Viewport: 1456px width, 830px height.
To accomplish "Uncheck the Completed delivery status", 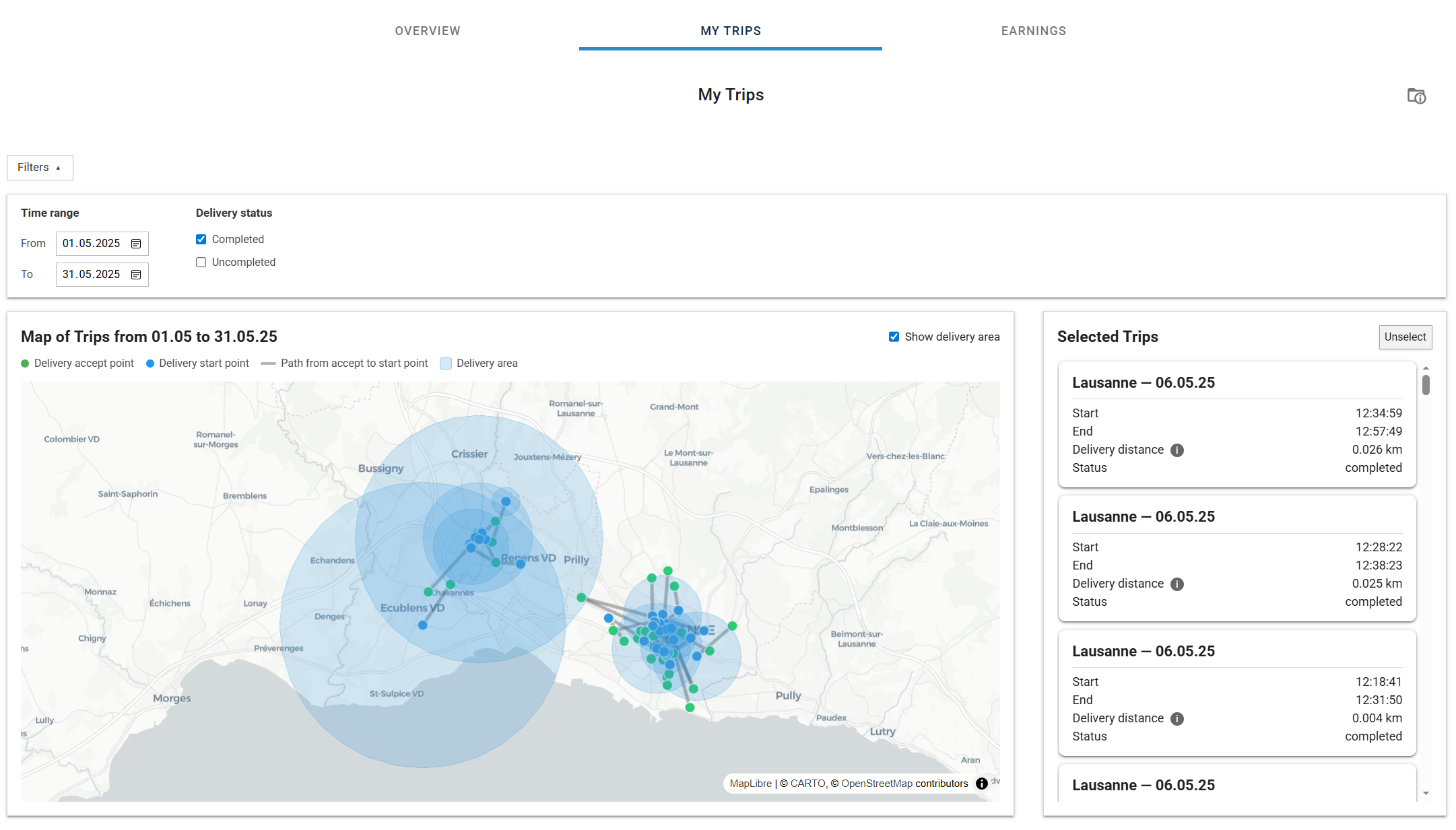I will tap(201, 240).
